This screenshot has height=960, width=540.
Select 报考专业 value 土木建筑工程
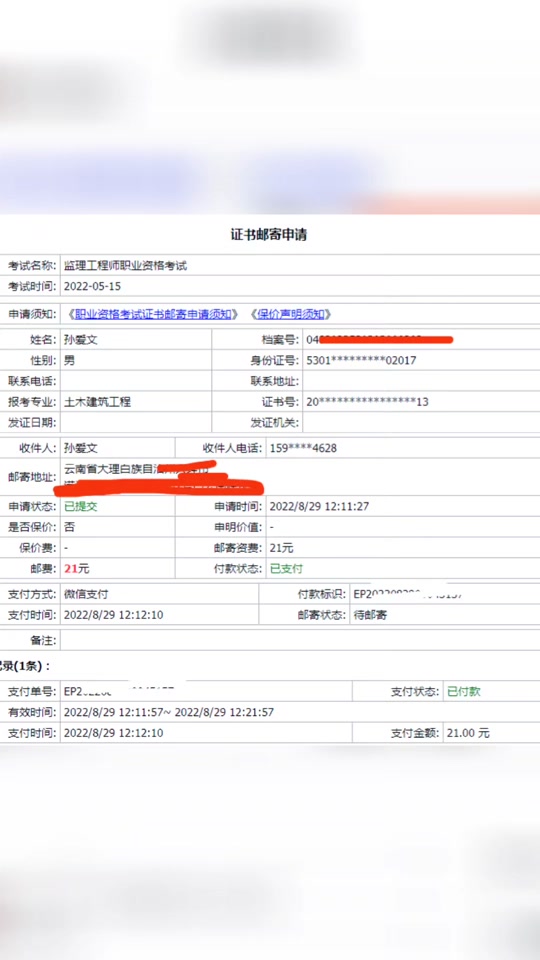(97, 402)
